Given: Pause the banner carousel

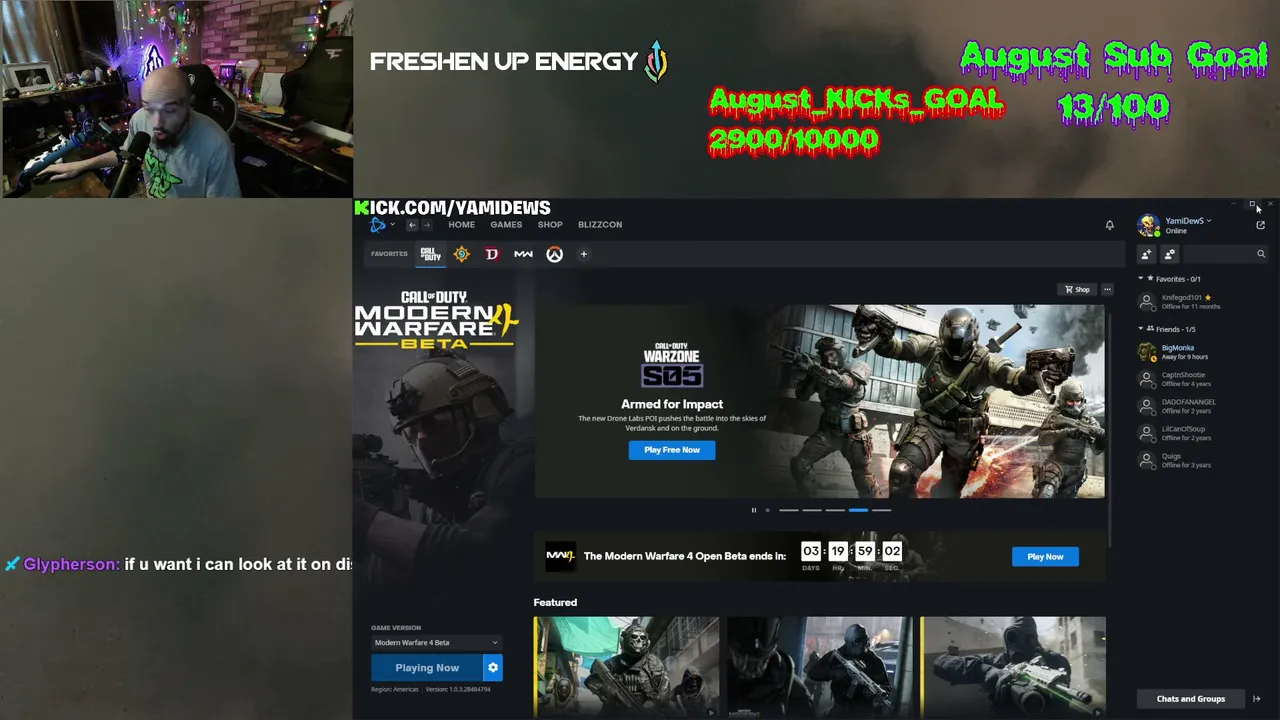Looking at the screenshot, I should [x=754, y=510].
